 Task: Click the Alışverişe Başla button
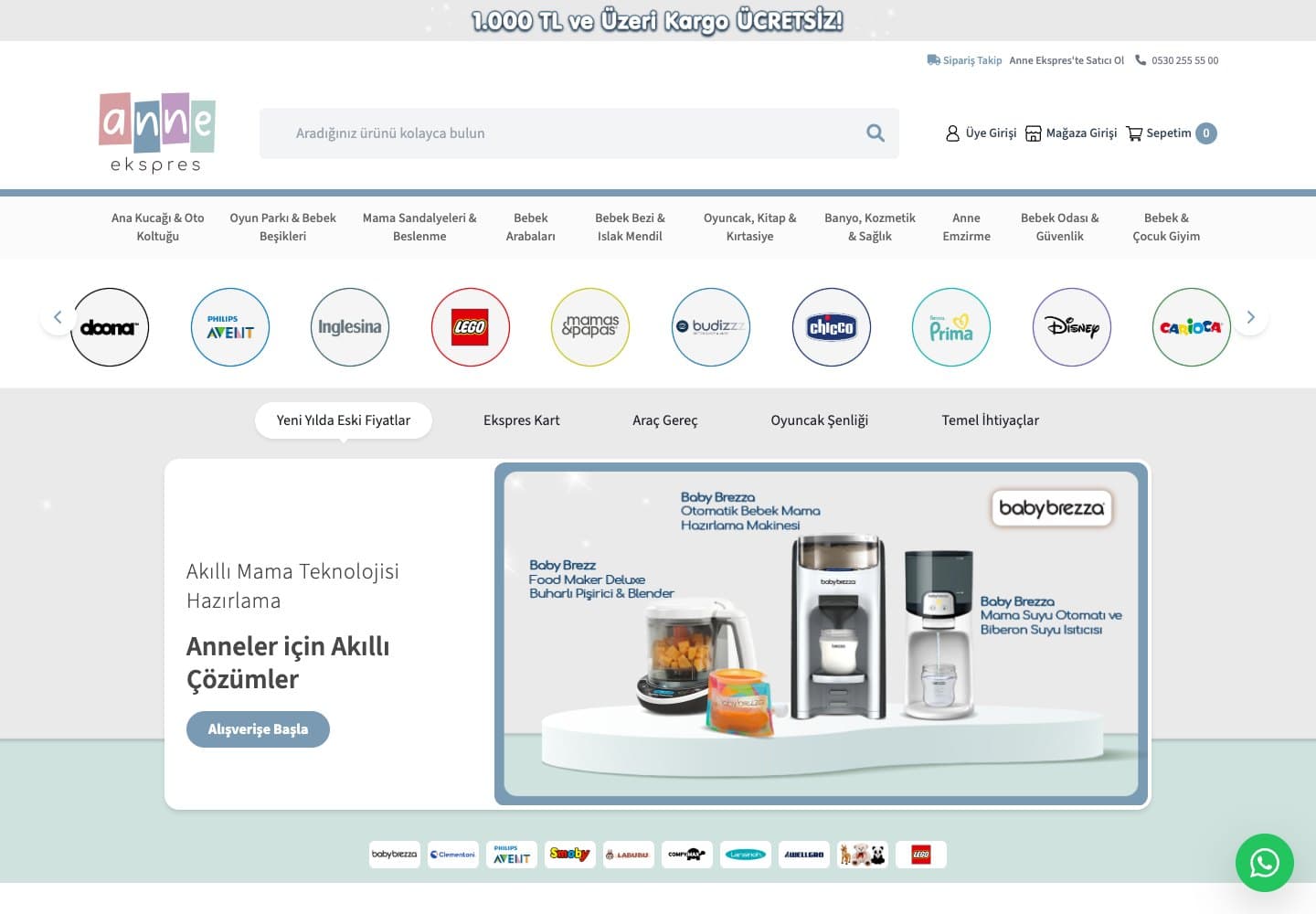(x=258, y=729)
